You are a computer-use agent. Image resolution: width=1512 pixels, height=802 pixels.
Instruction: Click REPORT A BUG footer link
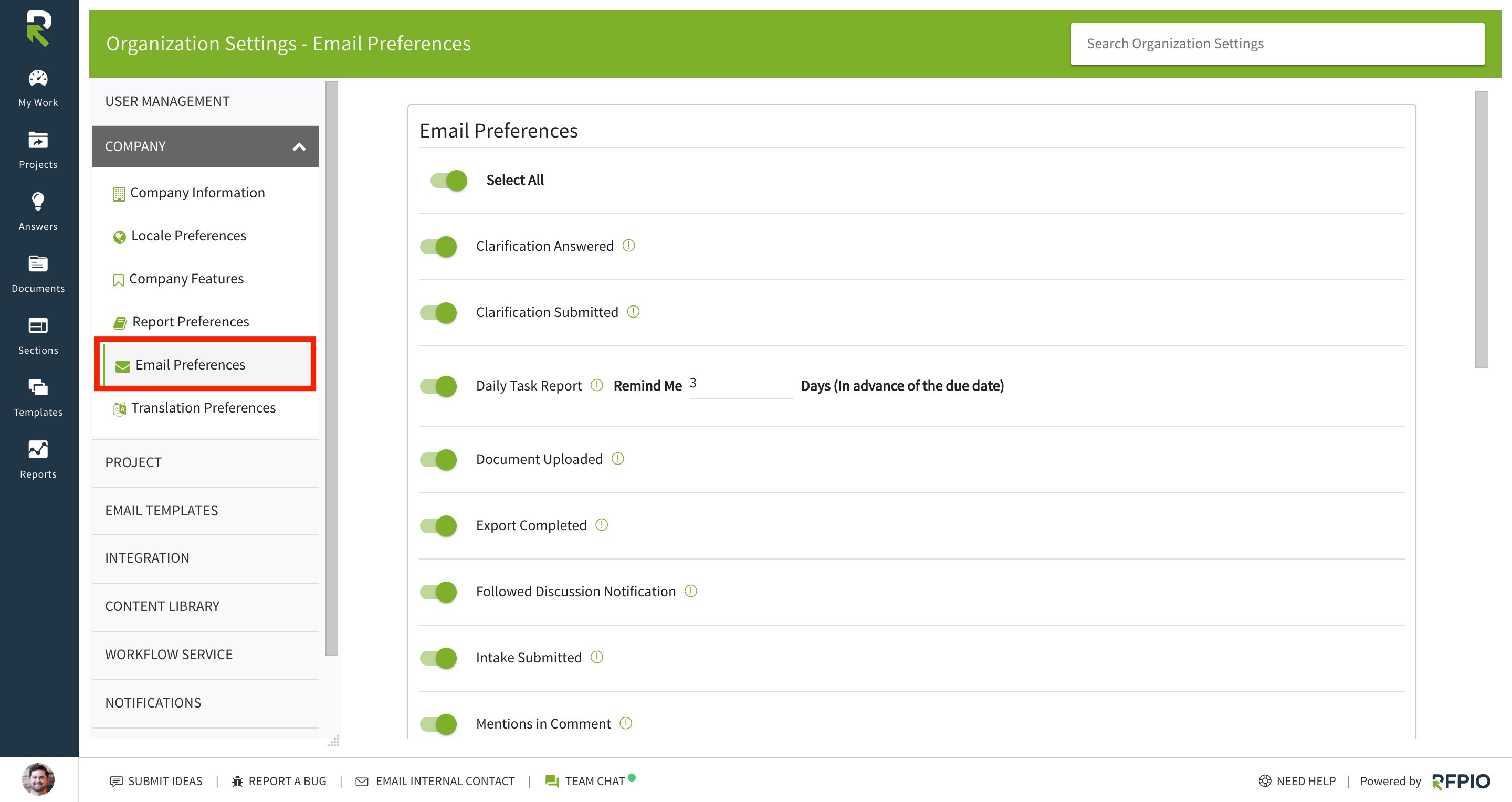(288, 782)
